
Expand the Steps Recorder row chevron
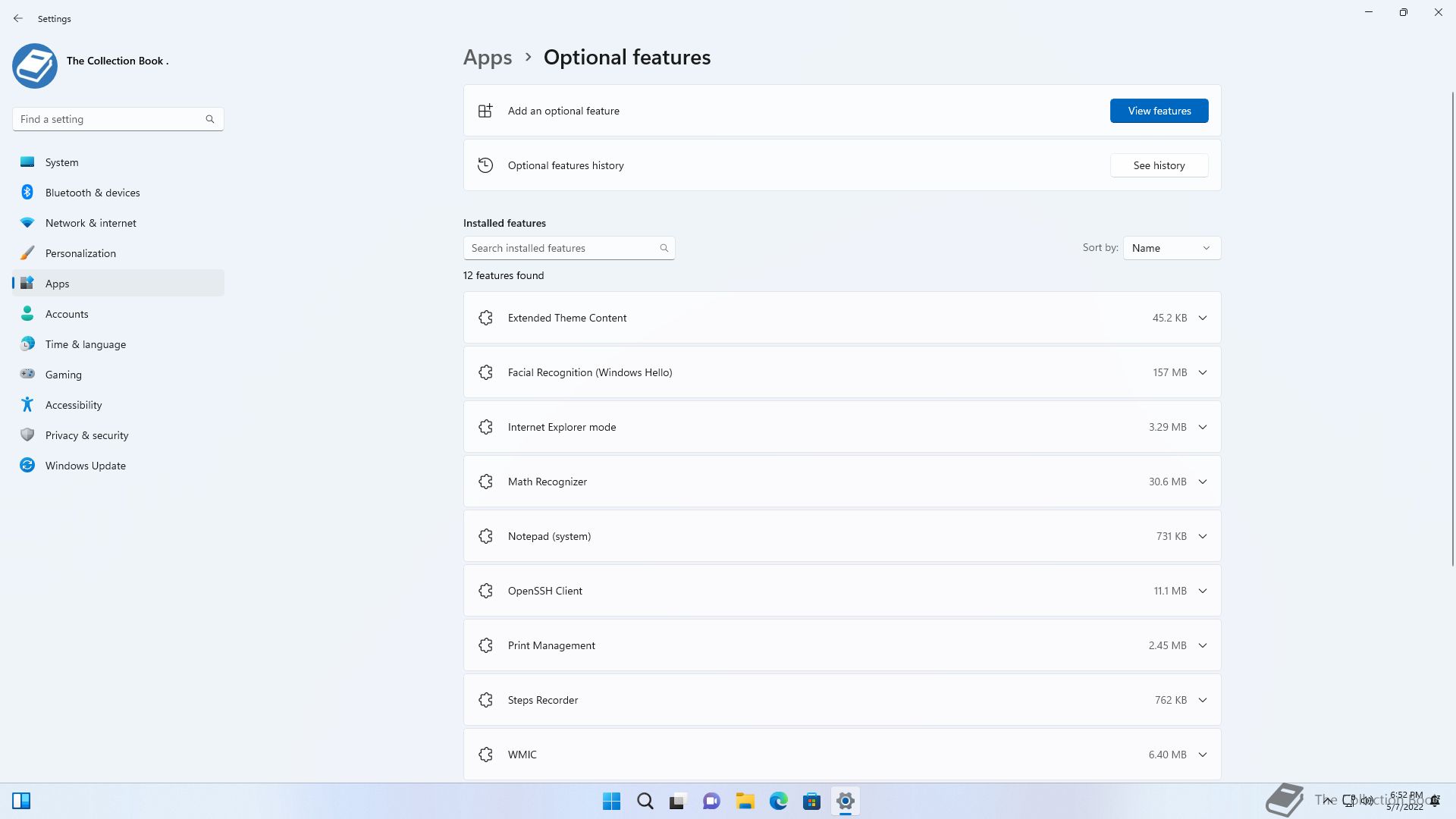point(1202,700)
